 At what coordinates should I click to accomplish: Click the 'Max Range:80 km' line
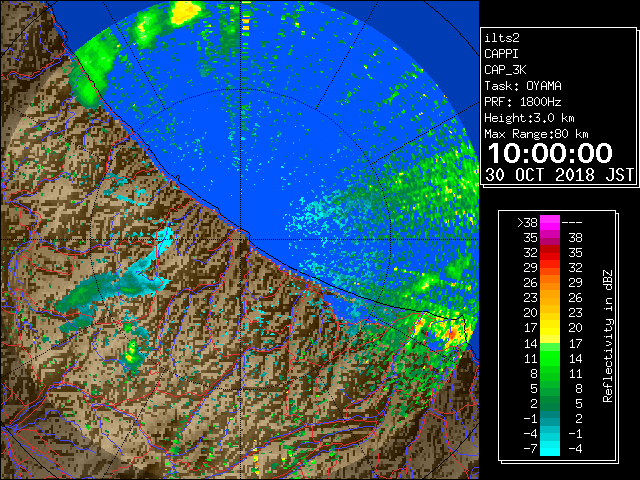coord(536,134)
